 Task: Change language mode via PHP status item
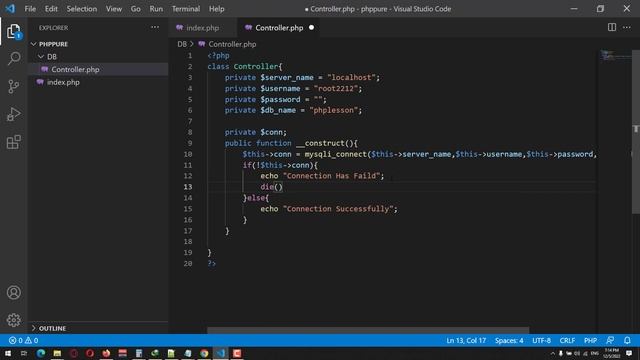[x=590, y=340]
